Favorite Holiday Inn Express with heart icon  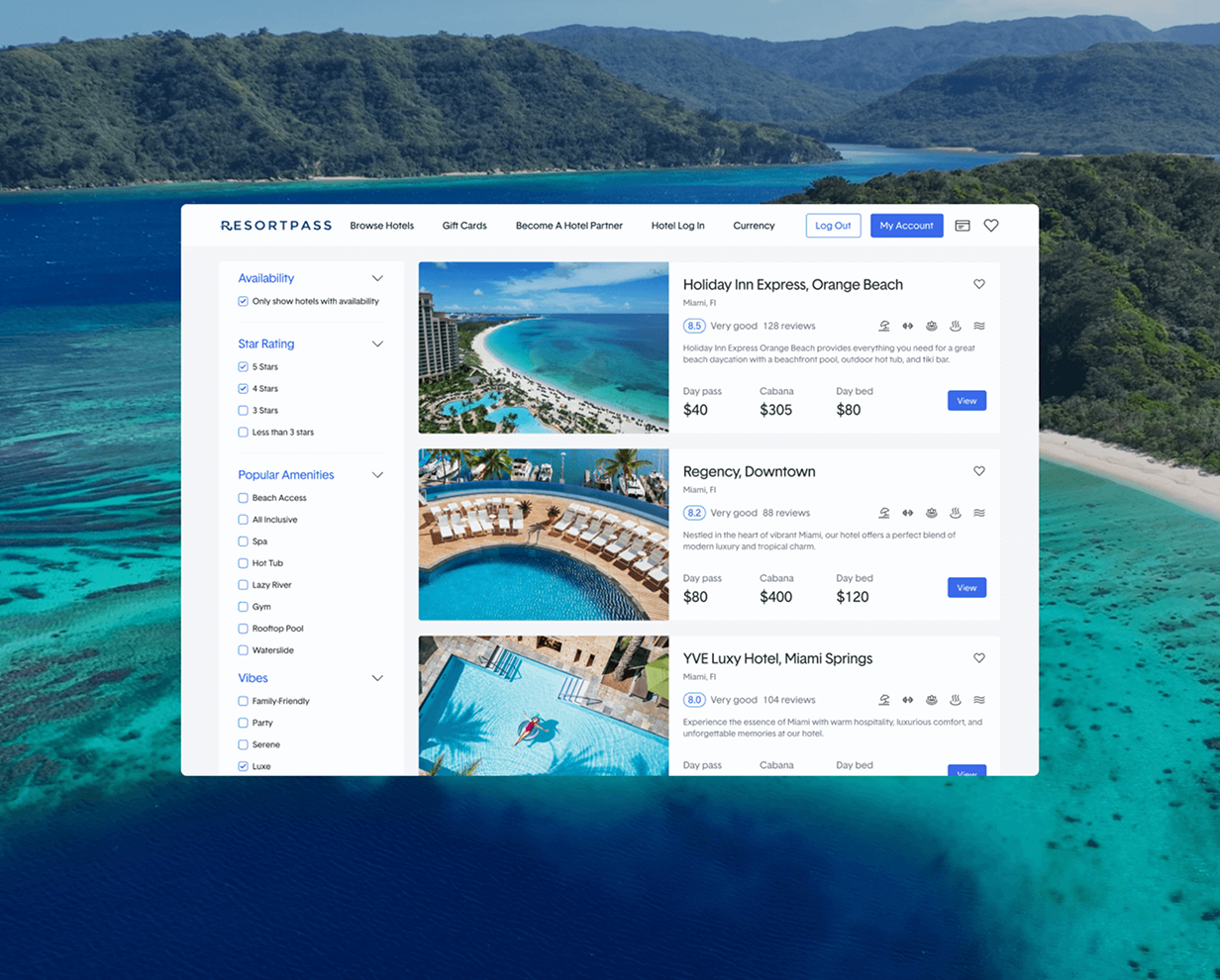pyautogui.click(x=979, y=284)
